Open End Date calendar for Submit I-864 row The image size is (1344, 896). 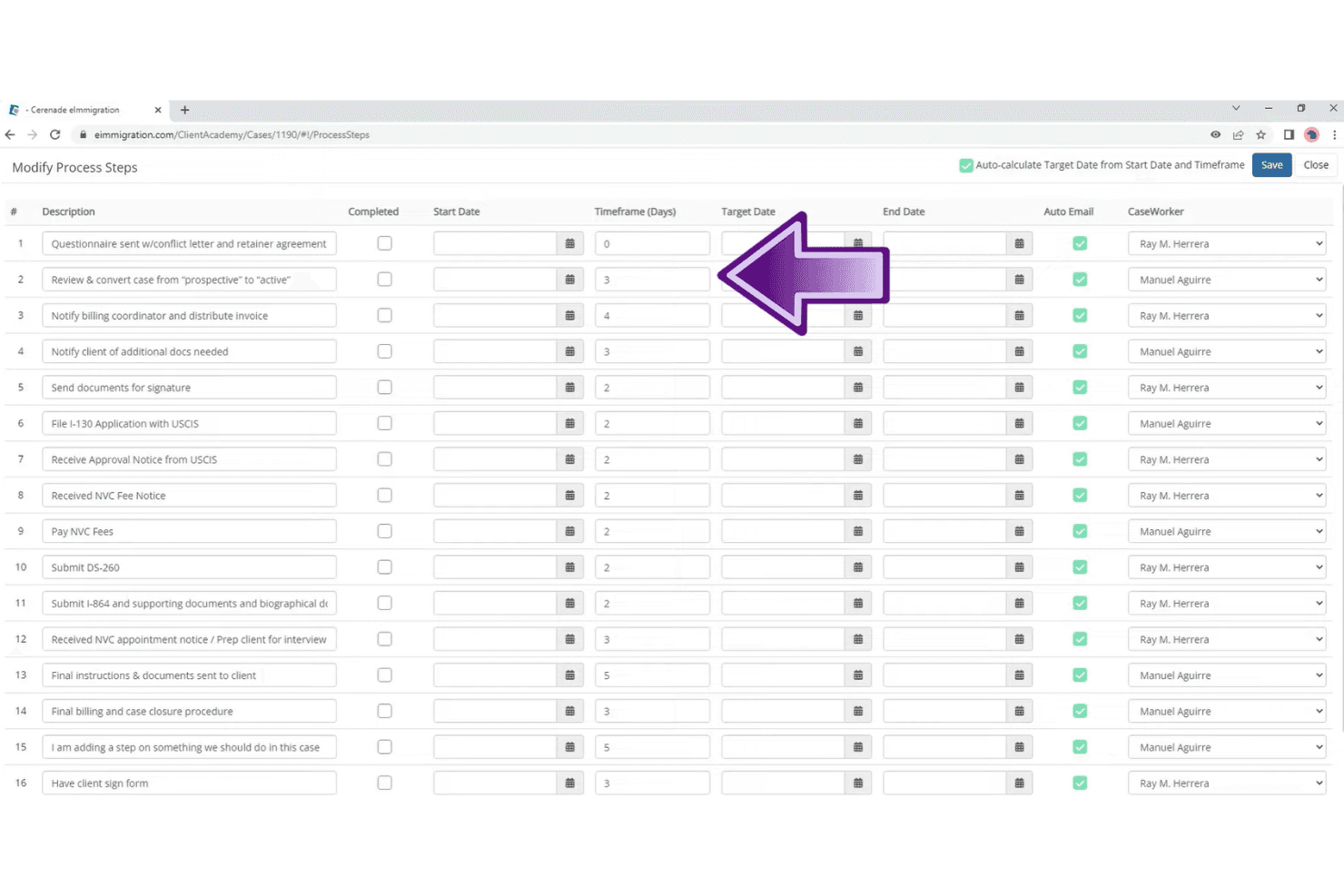coord(1019,603)
